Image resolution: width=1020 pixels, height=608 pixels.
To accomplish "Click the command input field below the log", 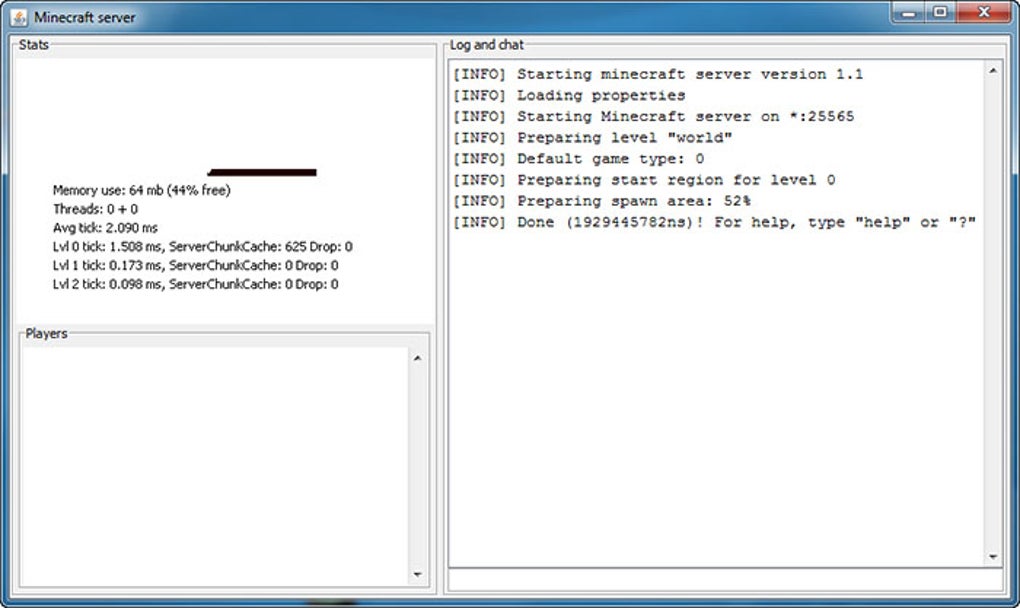I will 725,579.
